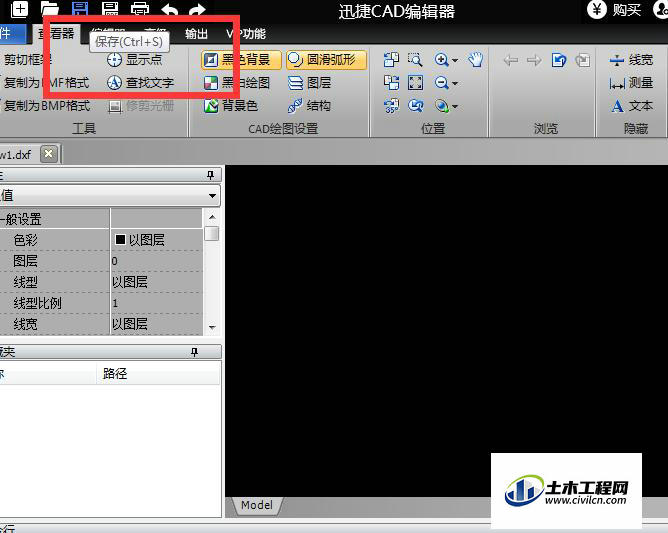Click the zoom previous view icon
This screenshot has height=533, width=668.
pos(415,105)
